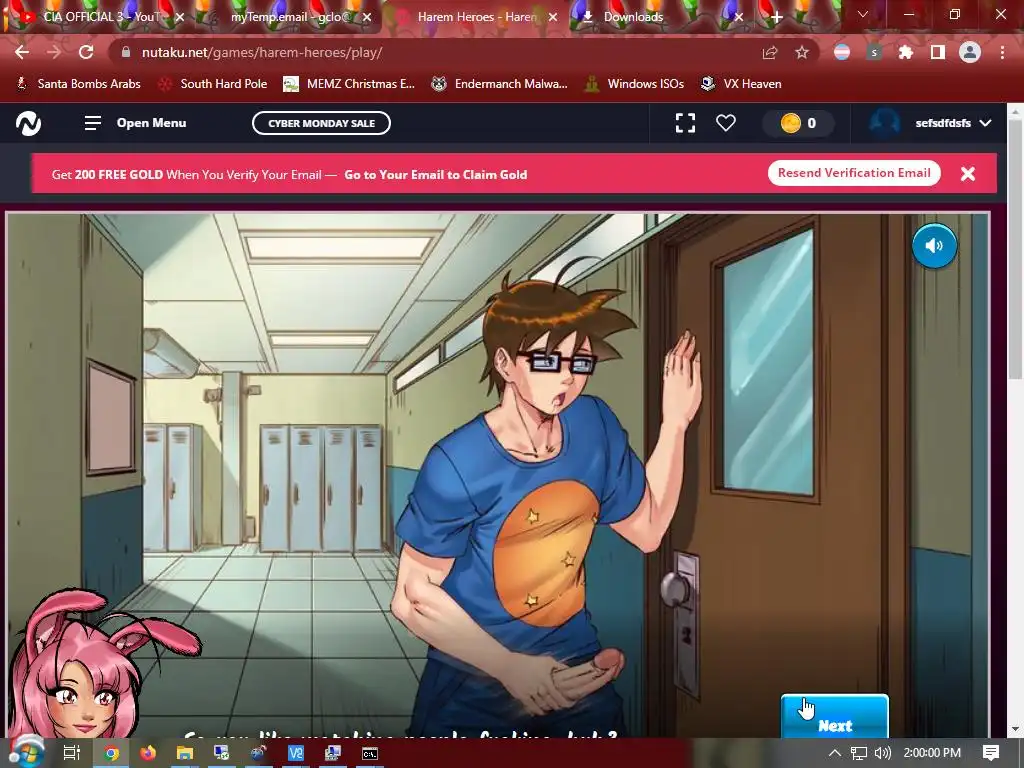Open Menu hamburger button
Viewport: 1024px width, 768px height.
point(135,123)
